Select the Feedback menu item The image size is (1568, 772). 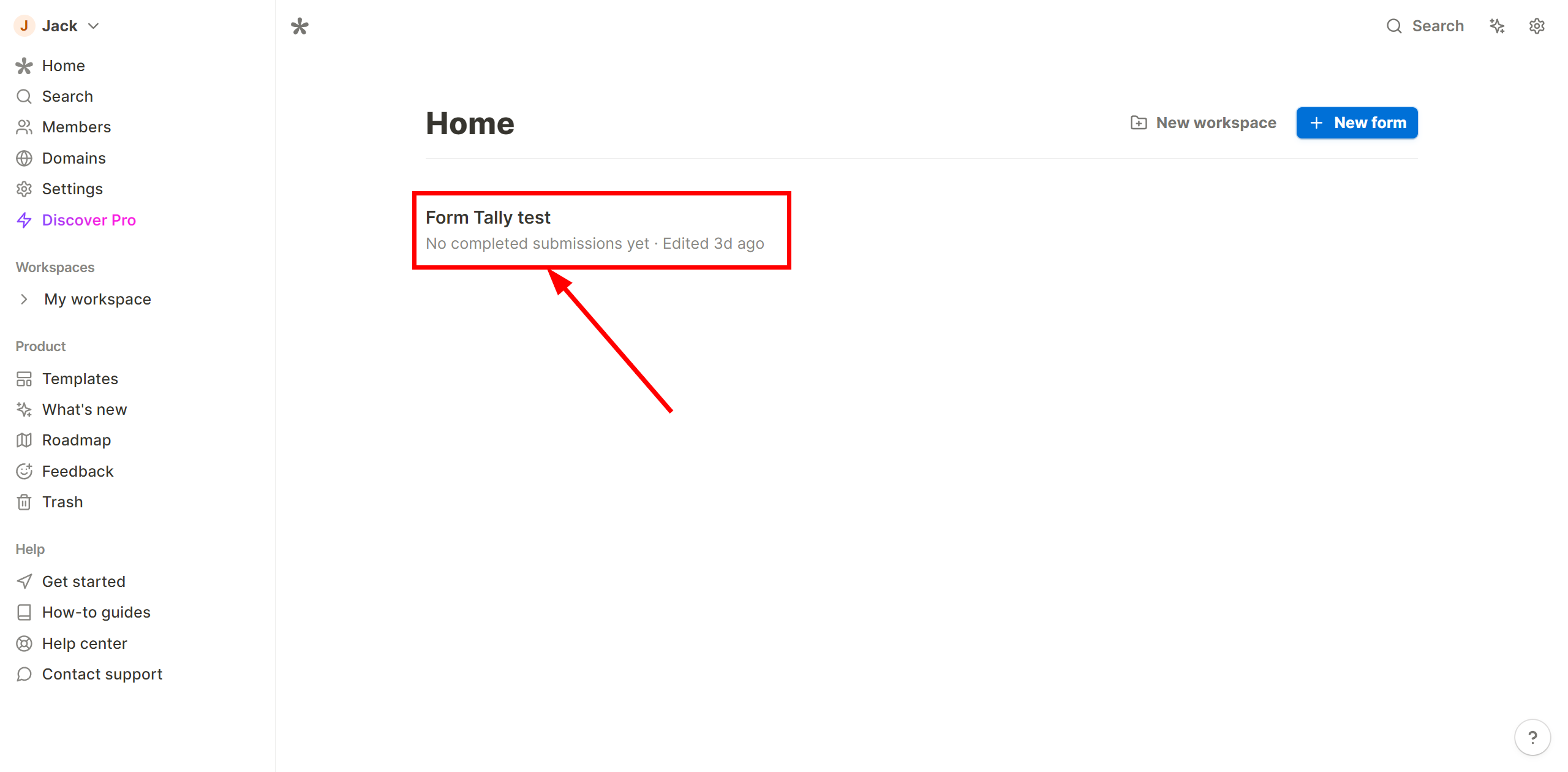(77, 471)
